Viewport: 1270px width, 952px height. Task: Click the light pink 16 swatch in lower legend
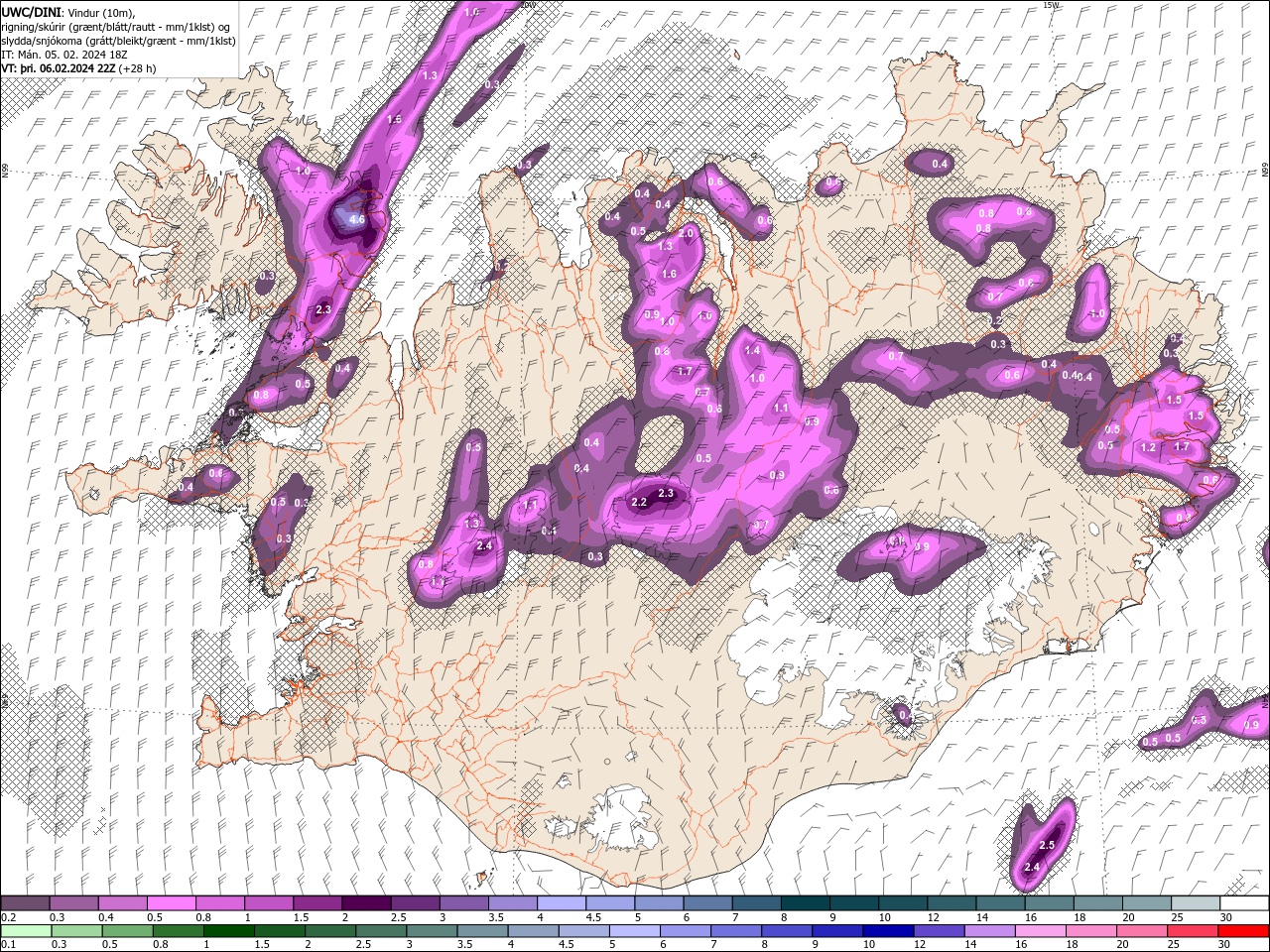click(1041, 930)
